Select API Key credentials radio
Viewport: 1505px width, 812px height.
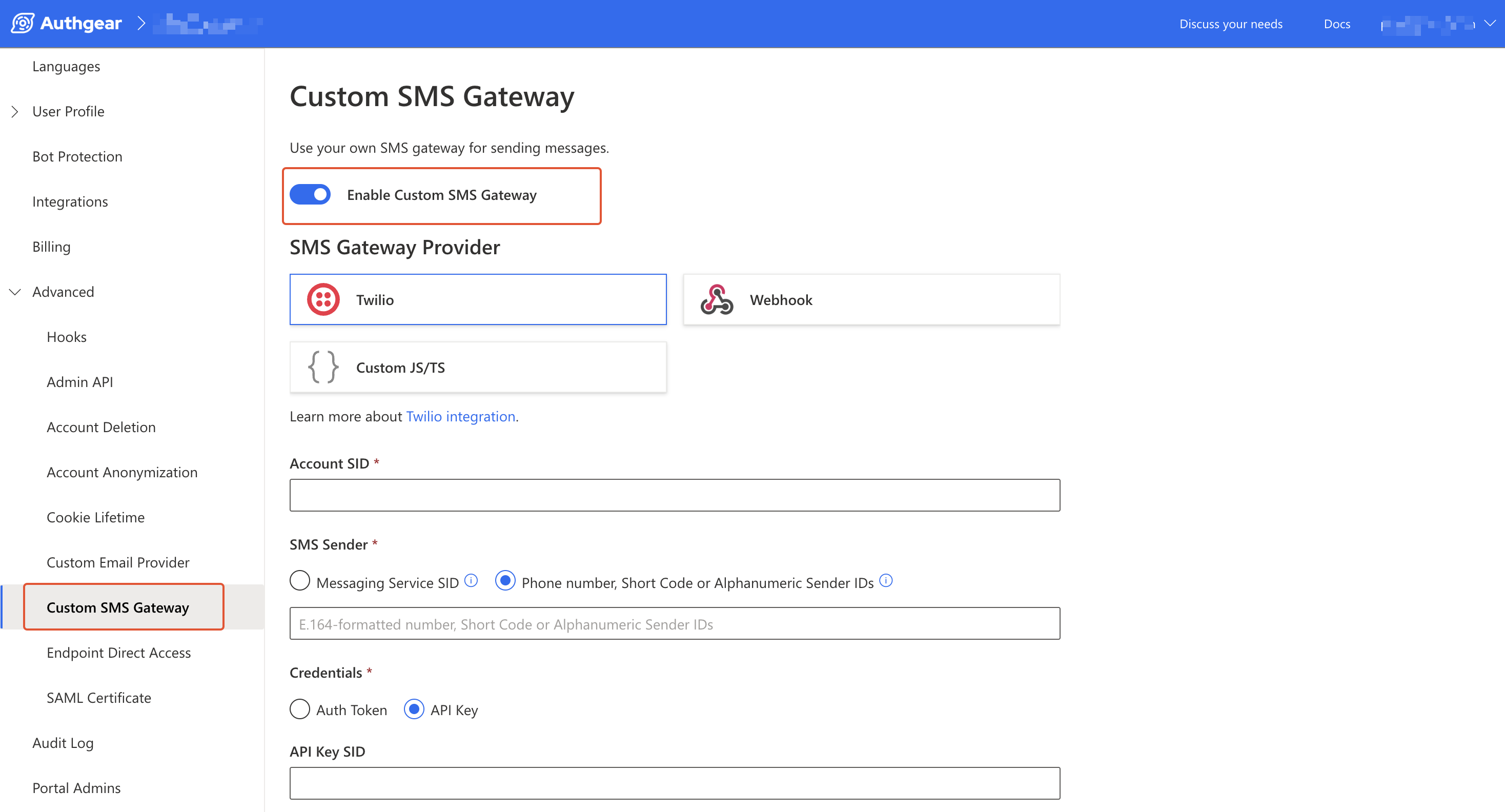[x=414, y=709]
